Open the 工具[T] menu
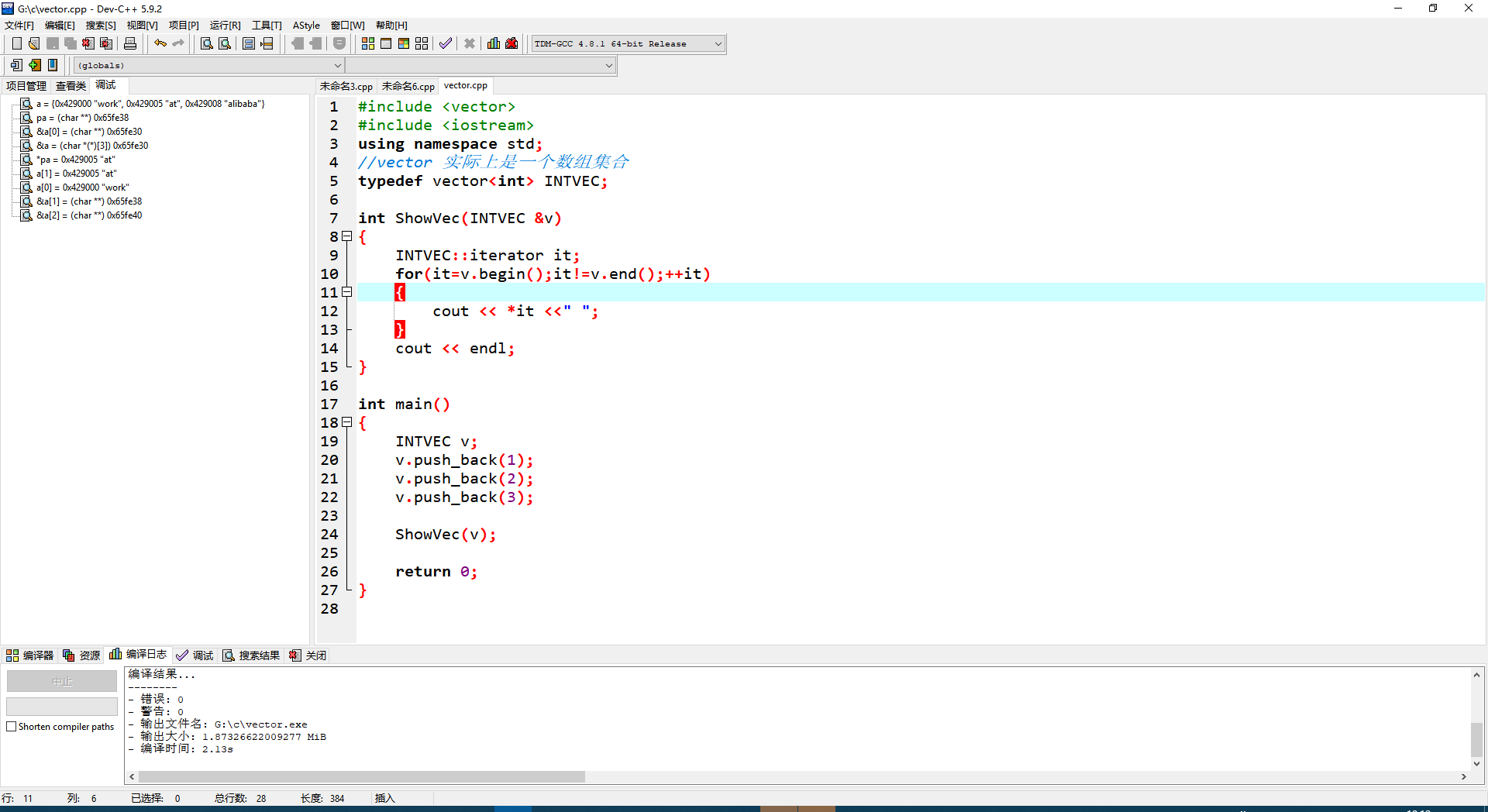 point(267,26)
